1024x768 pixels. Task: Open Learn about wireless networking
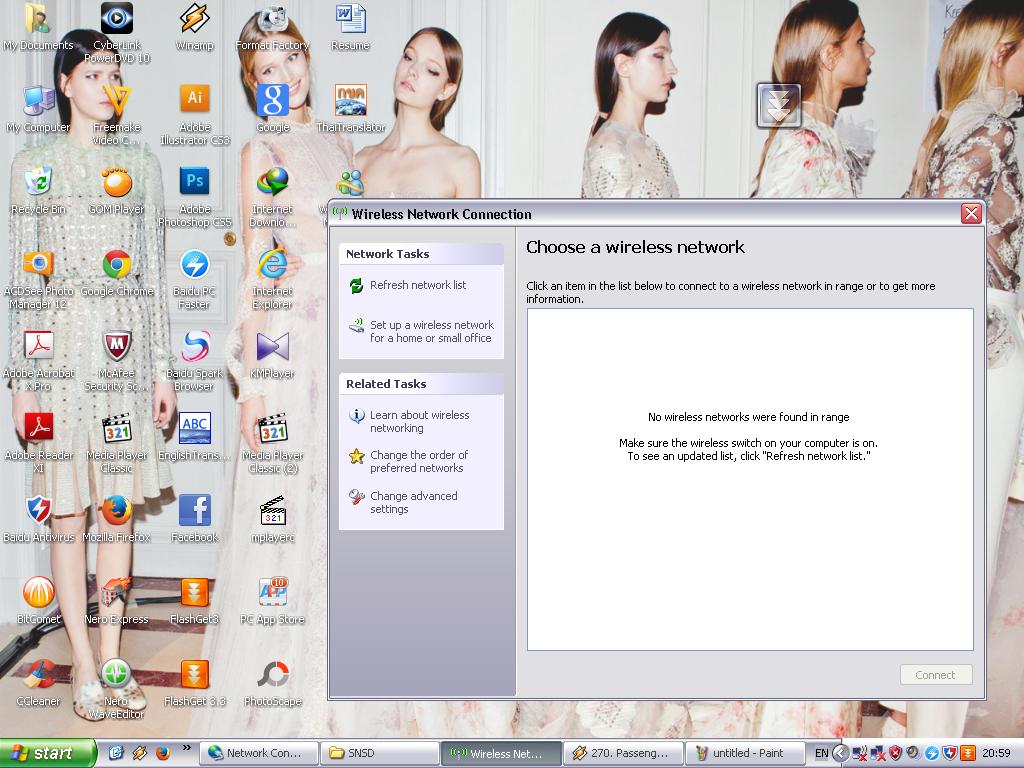pos(419,421)
